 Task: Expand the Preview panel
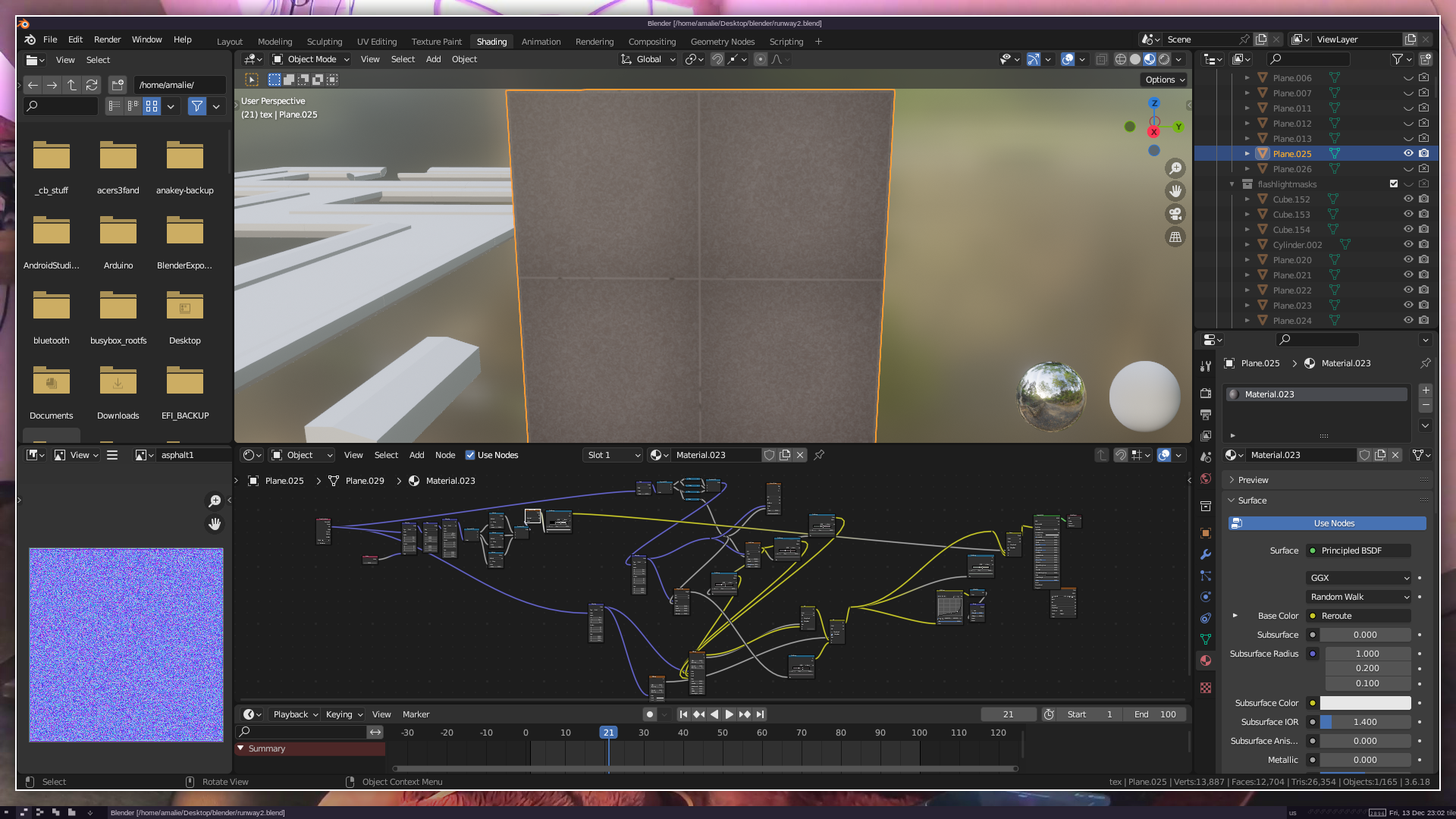tap(1253, 480)
